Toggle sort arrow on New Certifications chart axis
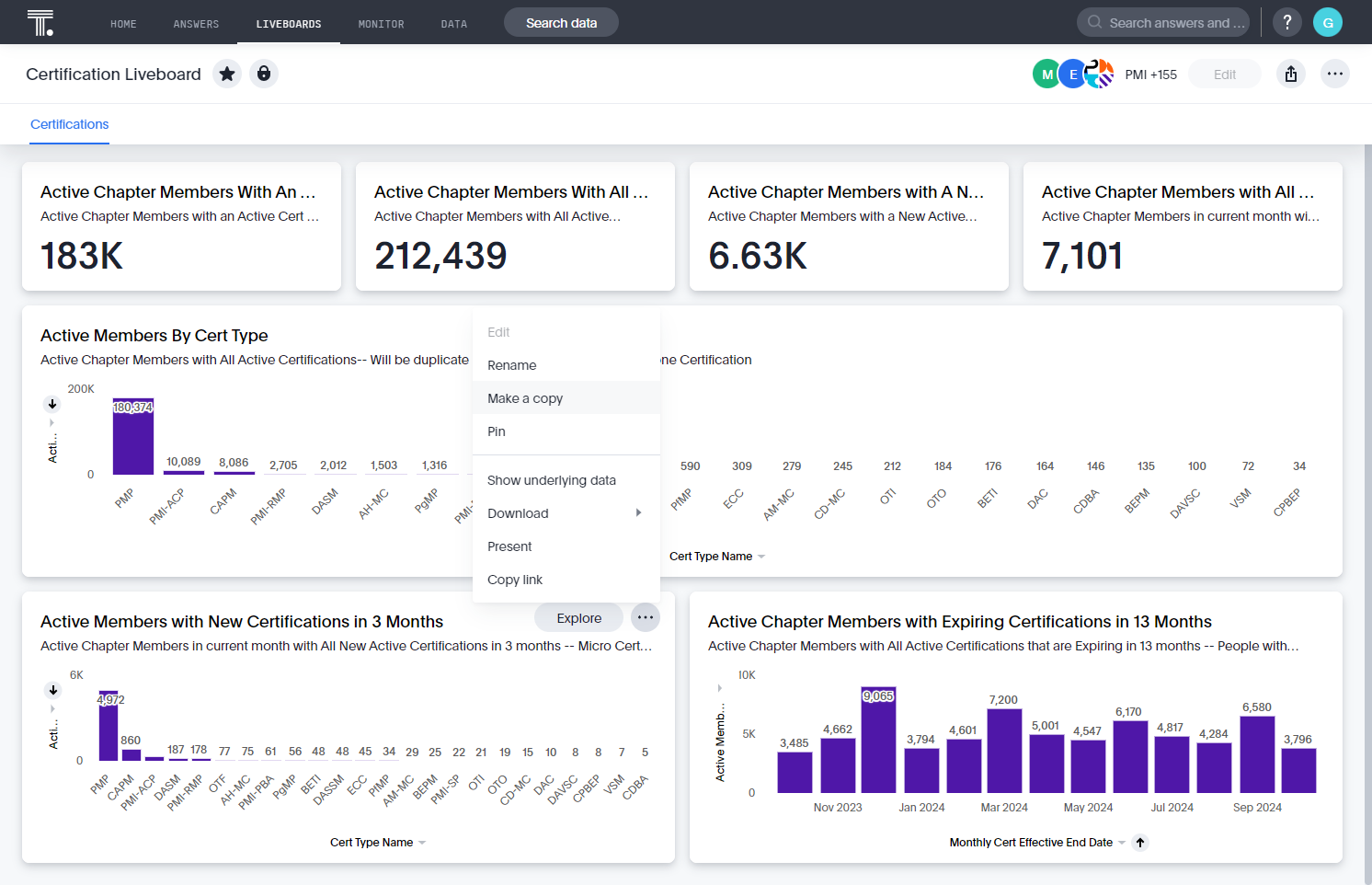The image size is (1372, 885). [53, 690]
